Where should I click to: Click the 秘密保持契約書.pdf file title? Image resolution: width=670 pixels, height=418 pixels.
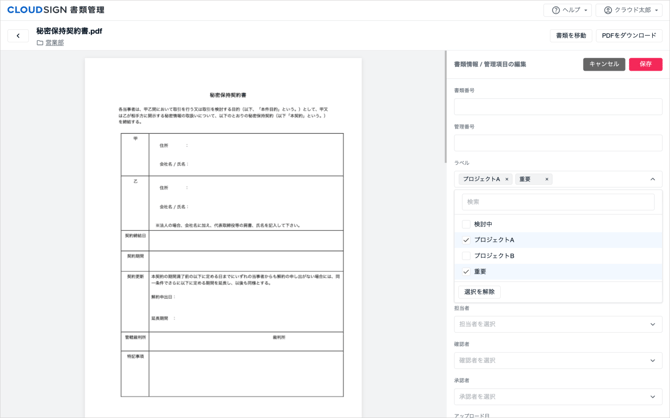click(69, 31)
